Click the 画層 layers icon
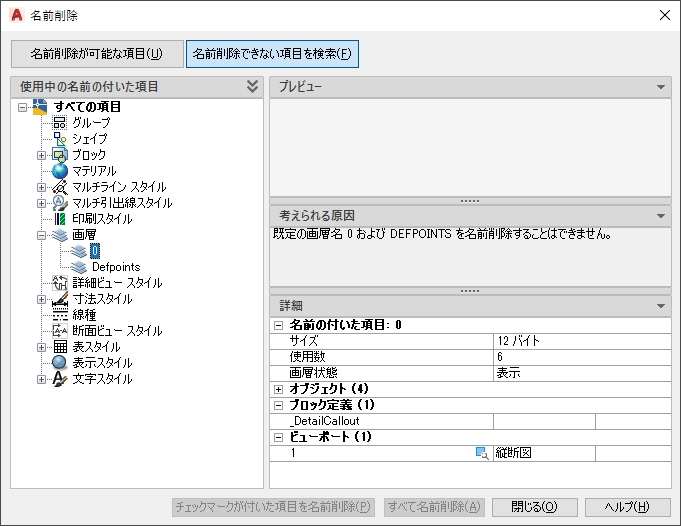The height and width of the screenshot is (526, 681). coord(60,235)
